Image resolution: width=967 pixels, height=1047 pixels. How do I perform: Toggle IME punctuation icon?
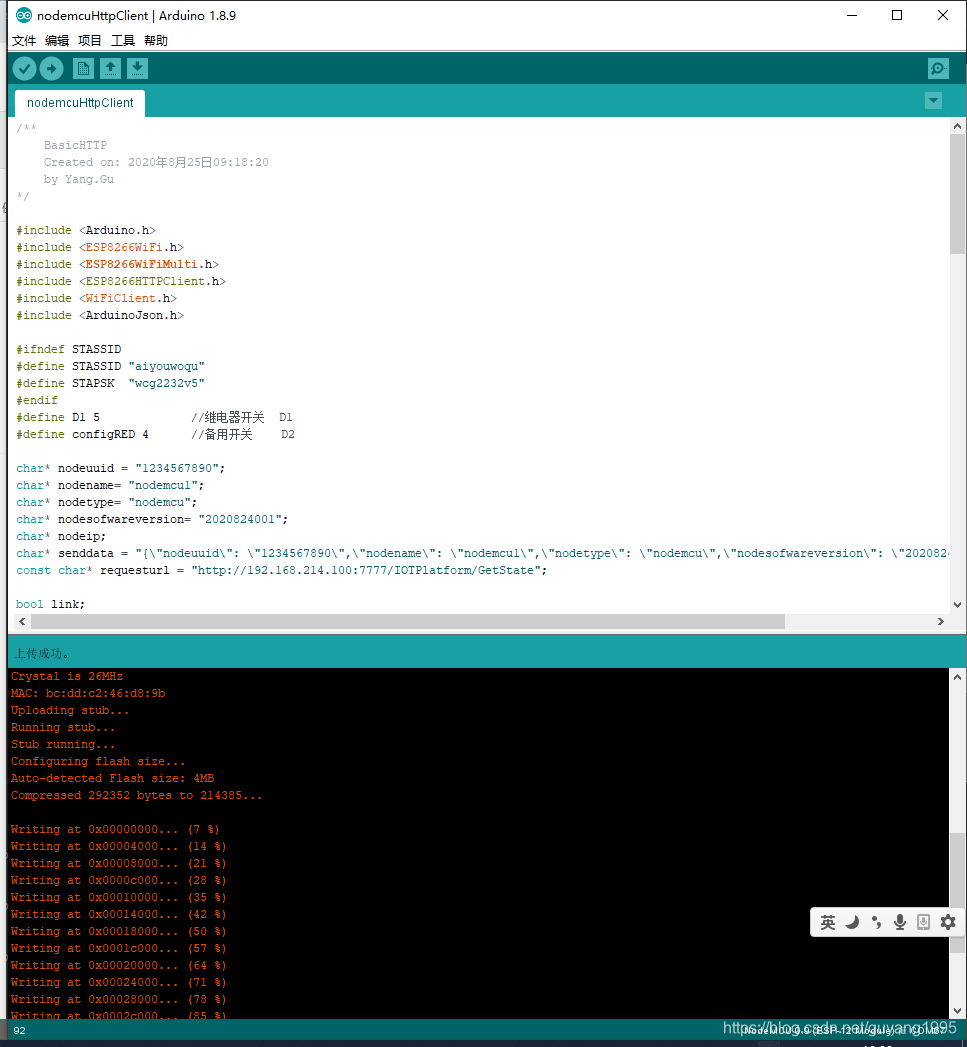(x=876, y=923)
